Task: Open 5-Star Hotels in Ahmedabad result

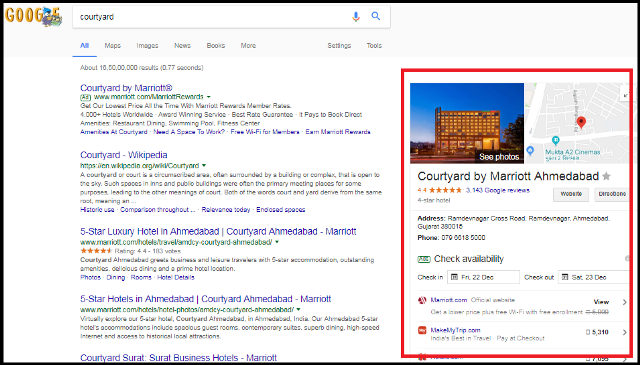Action: [x=206, y=299]
